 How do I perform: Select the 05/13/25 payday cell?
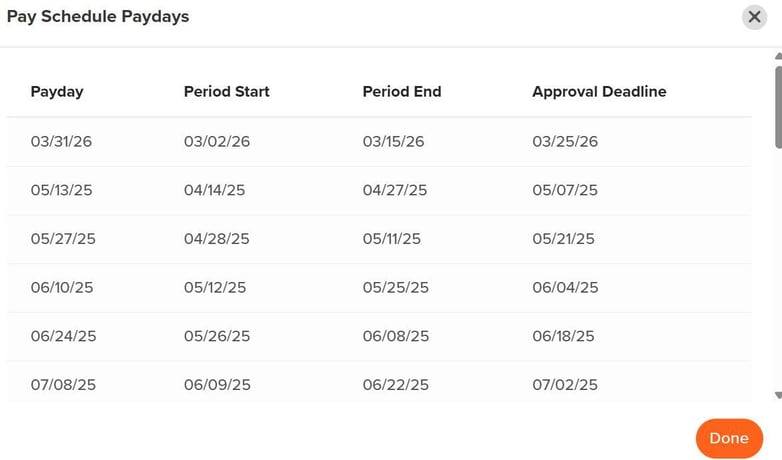[x=61, y=190]
